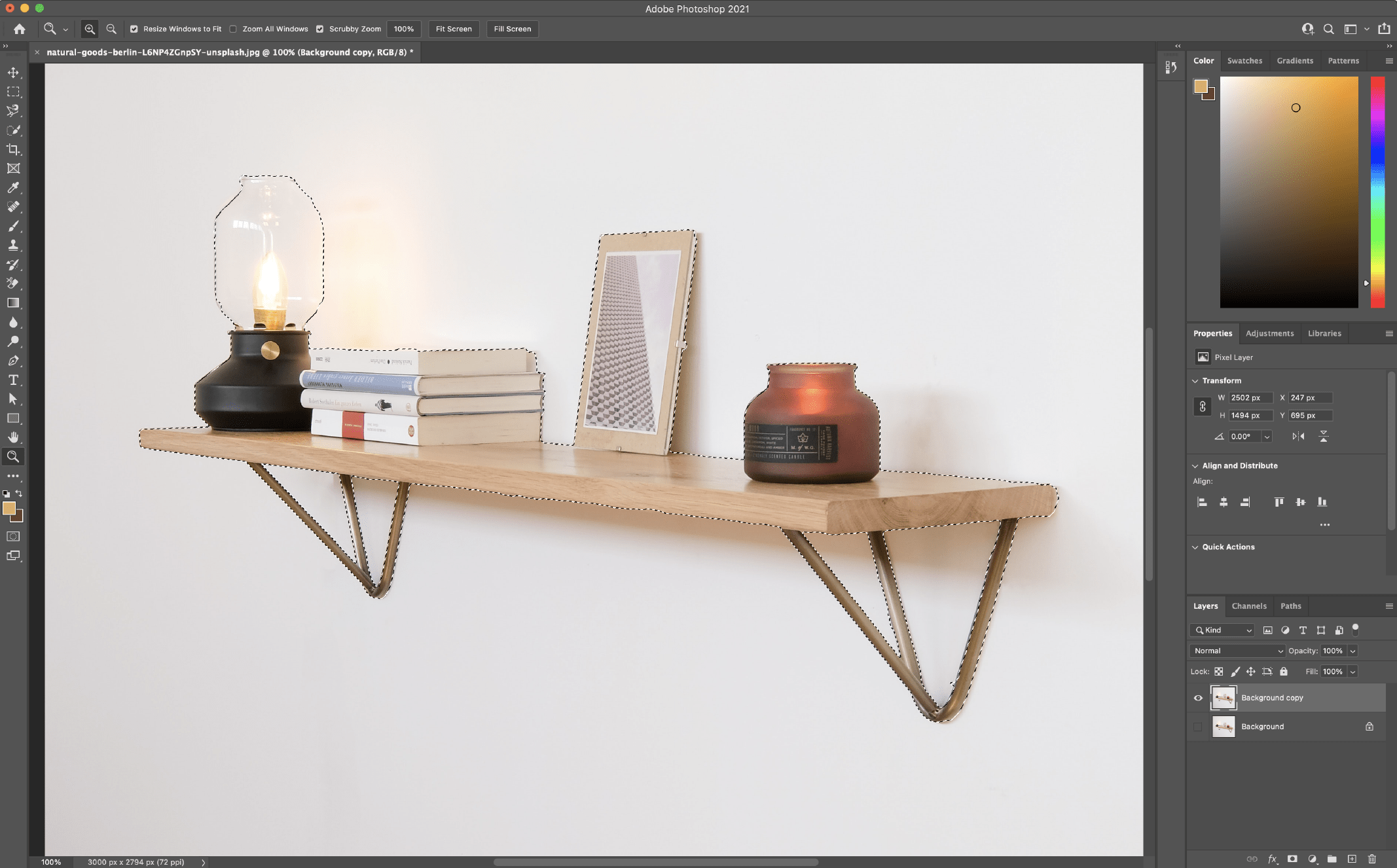Select the Healing Brush tool
This screenshot has width=1397, height=868.
coord(13,206)
